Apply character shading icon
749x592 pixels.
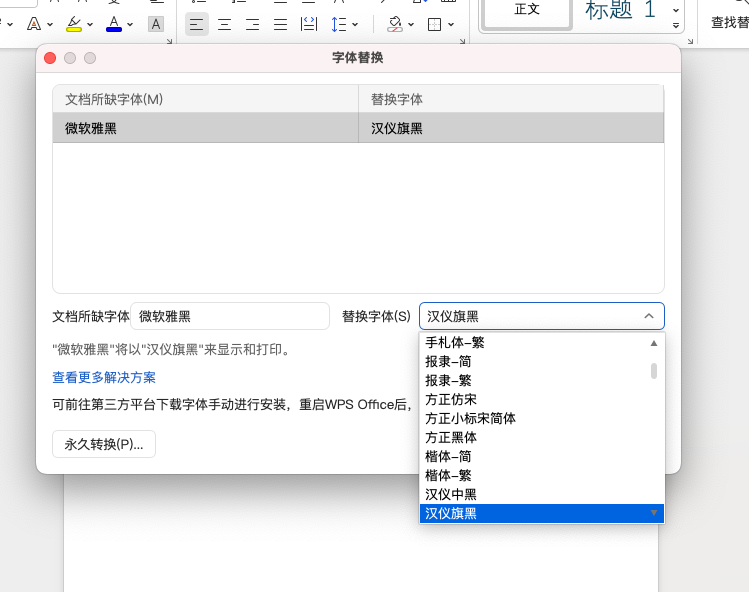point(155,24)
